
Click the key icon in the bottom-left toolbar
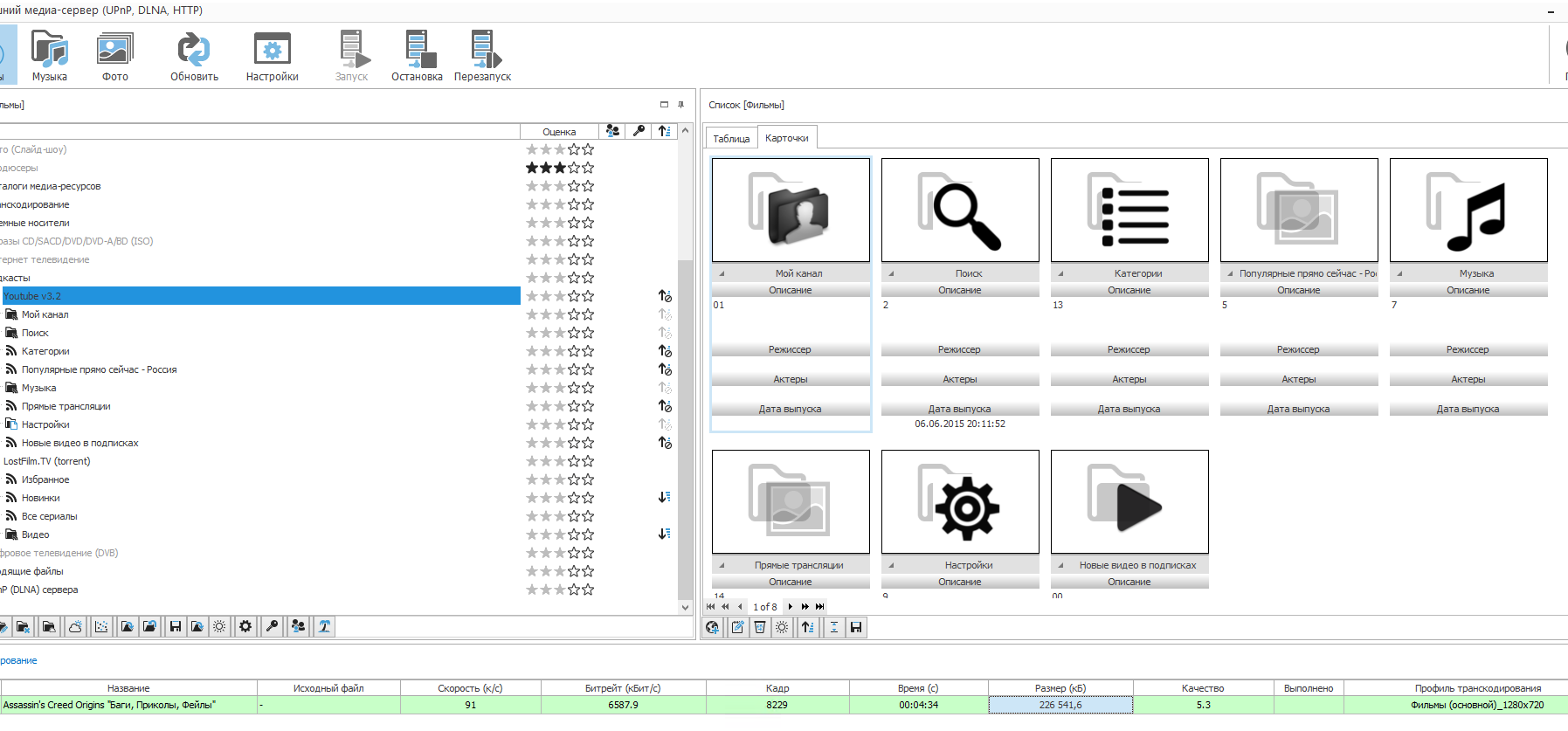[x=273, y=626]
